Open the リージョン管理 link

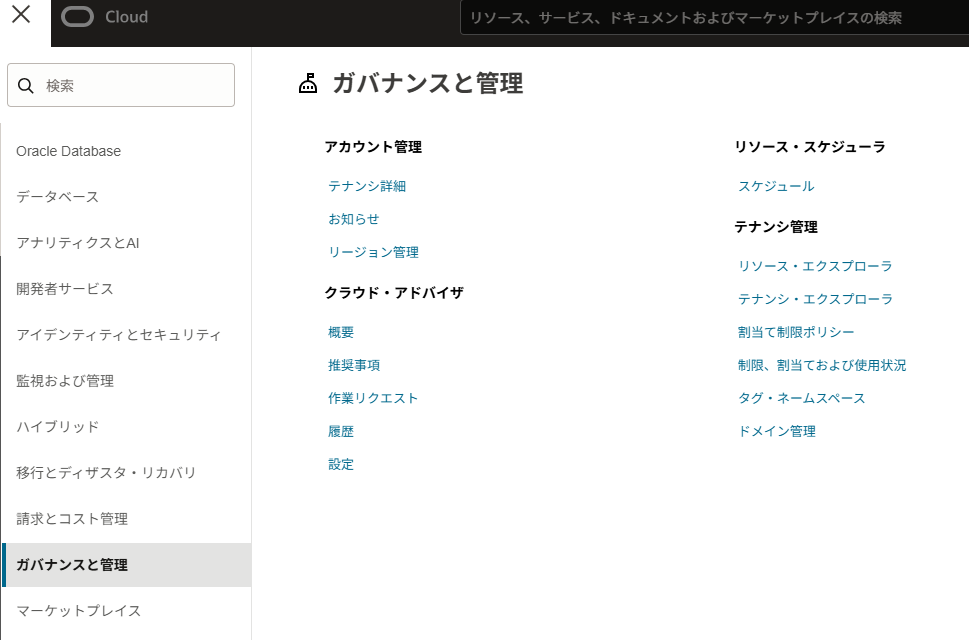pyautogui.click(x=373, y=252)
